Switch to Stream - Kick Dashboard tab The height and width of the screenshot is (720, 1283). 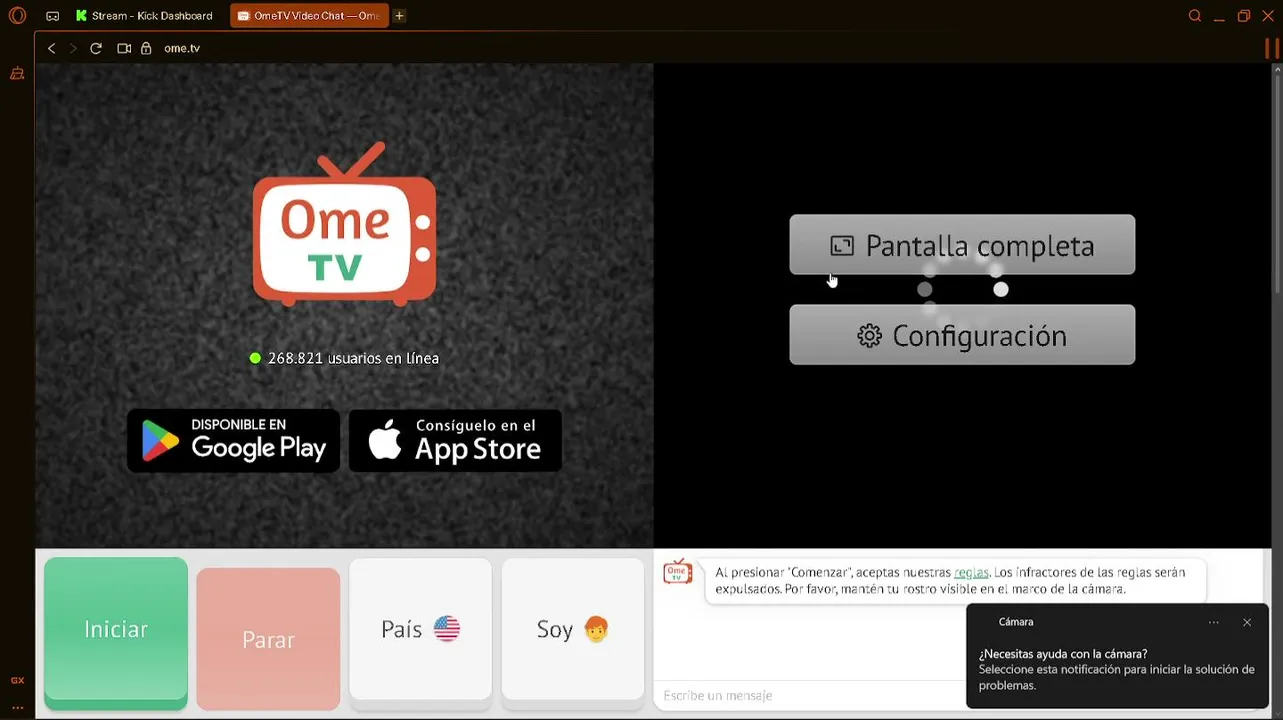pyautogui.click(x=145, y=16)
